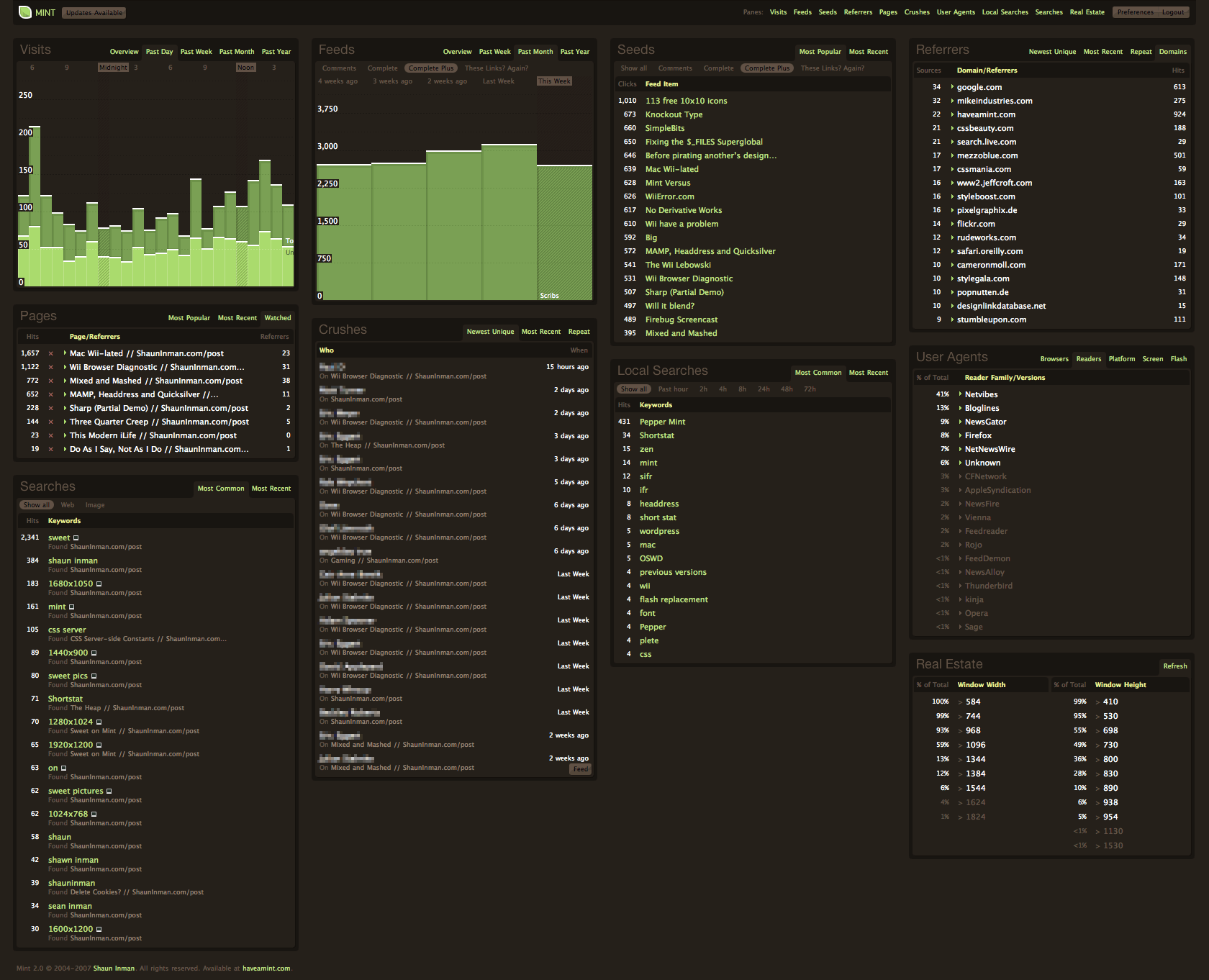1209x980 pixels.
Task: Click the x beside Do As I Say page
Action: click(x=50, y=449)
